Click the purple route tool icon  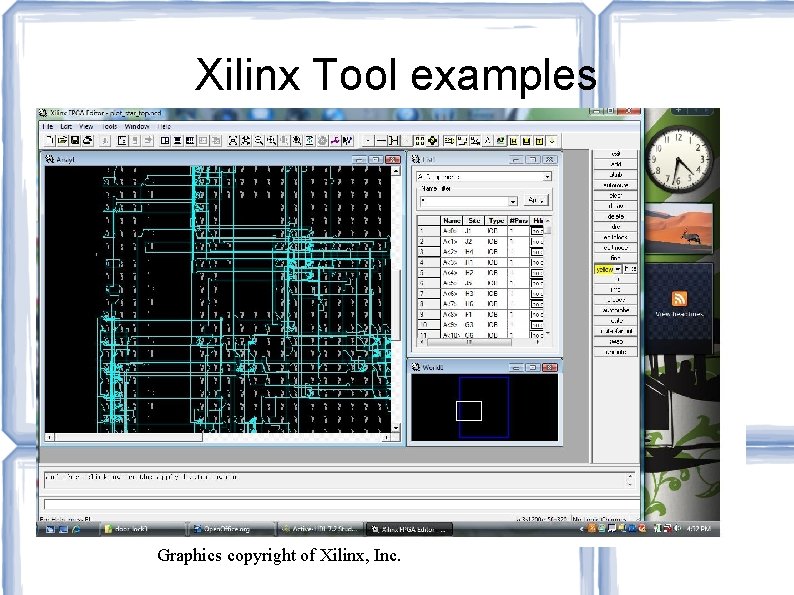(x=335, y=140)
